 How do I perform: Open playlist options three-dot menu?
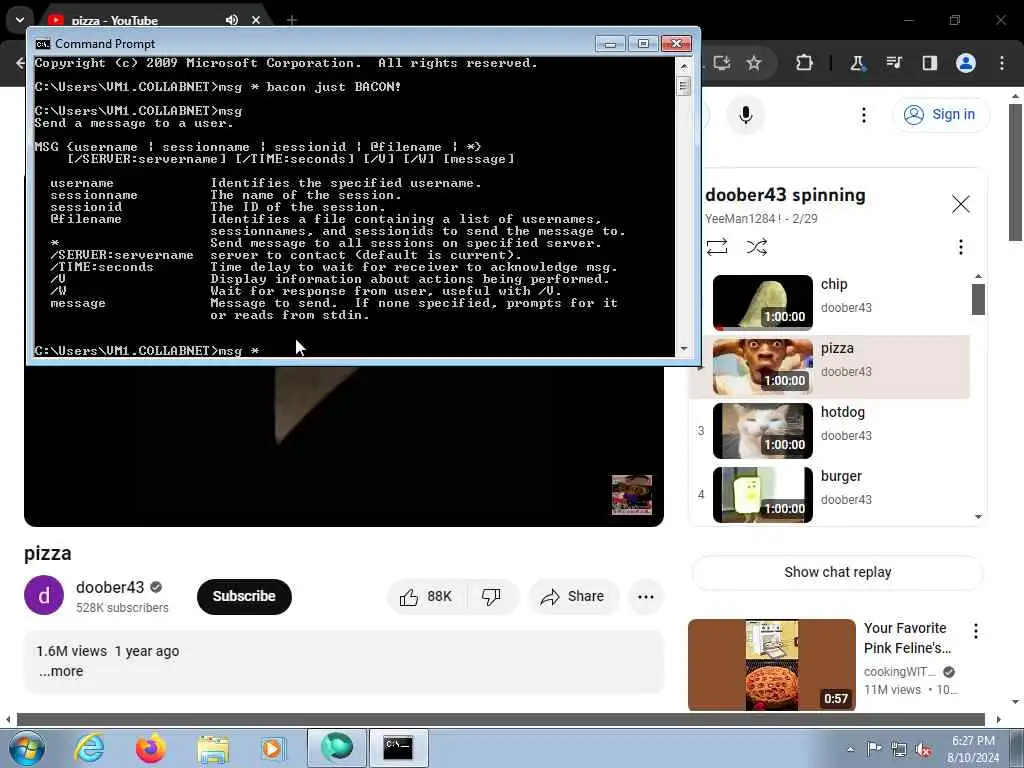pos(960,247)
